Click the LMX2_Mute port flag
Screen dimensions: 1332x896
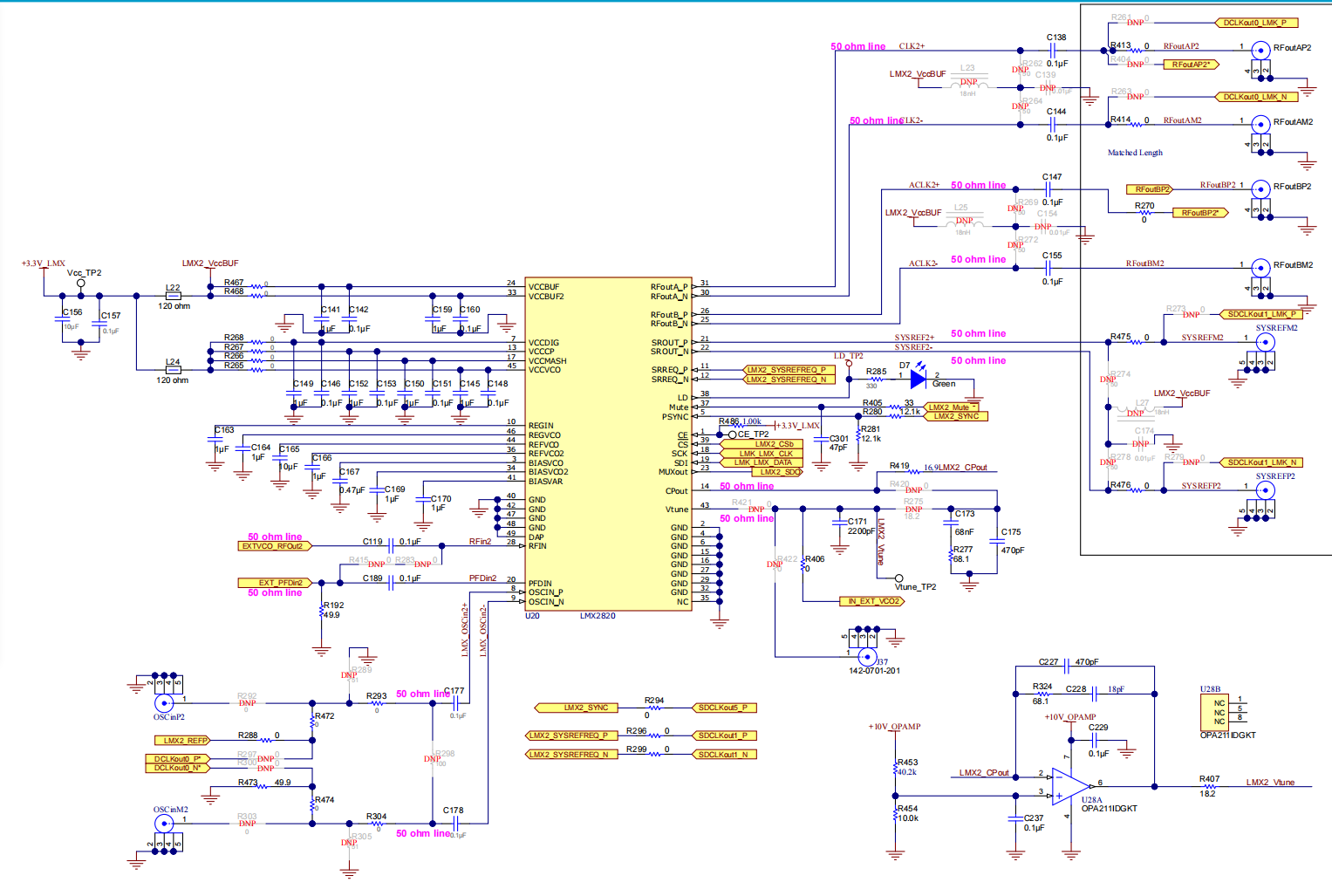pos(952,407)
